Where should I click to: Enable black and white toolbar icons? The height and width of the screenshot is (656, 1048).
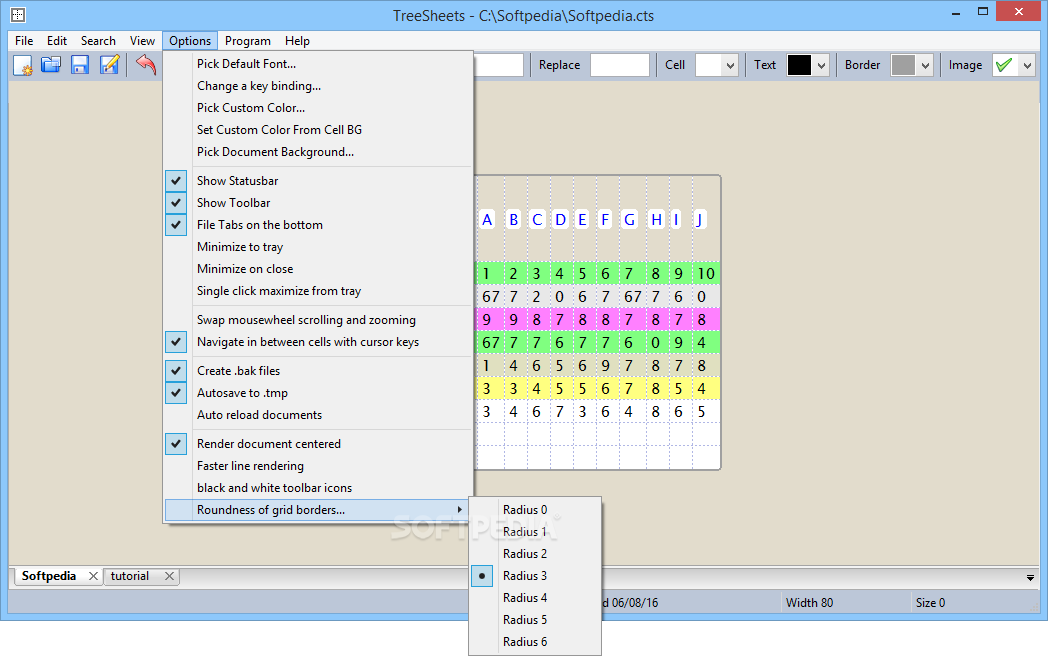[x=318, y=487]
